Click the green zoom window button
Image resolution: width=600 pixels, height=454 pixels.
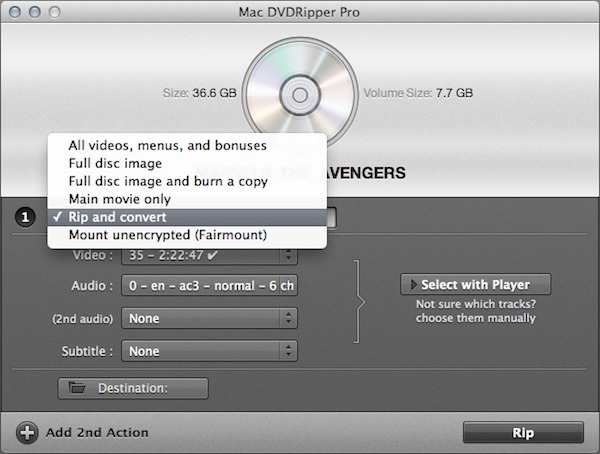point(55,12)
